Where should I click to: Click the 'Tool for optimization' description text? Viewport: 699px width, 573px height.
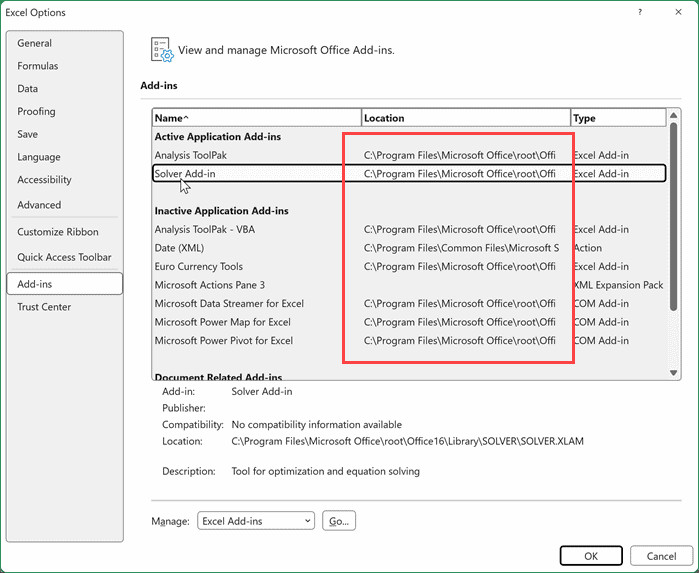[x=325, y=471]
